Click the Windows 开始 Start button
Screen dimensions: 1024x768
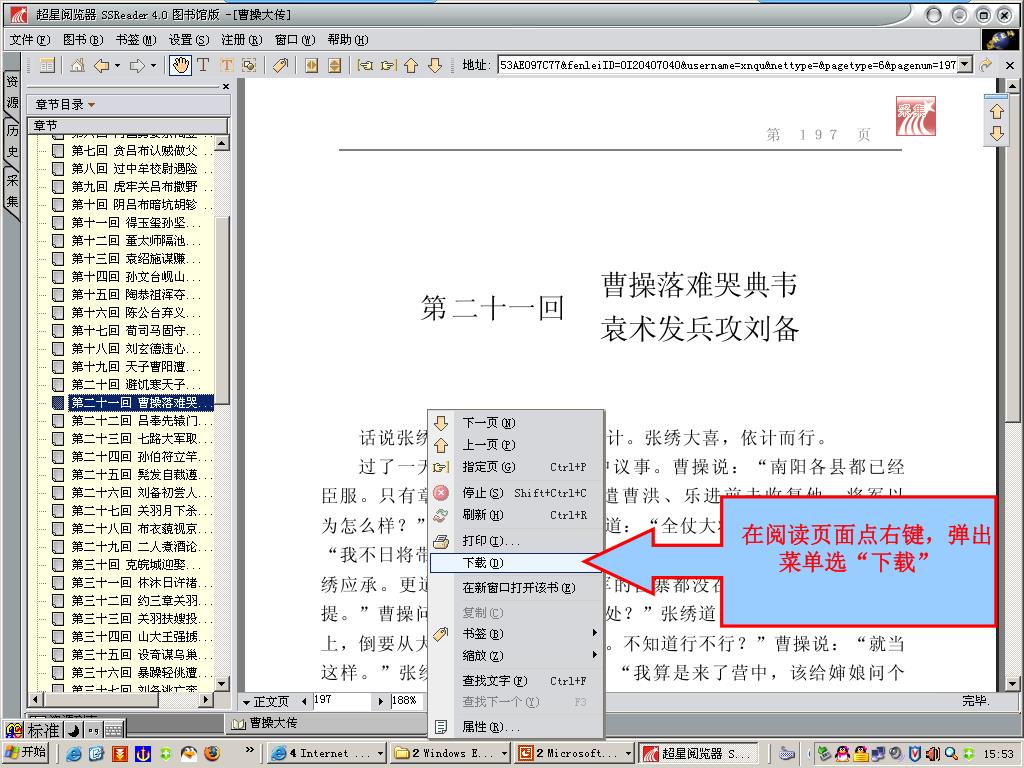(x=26, y=753)
